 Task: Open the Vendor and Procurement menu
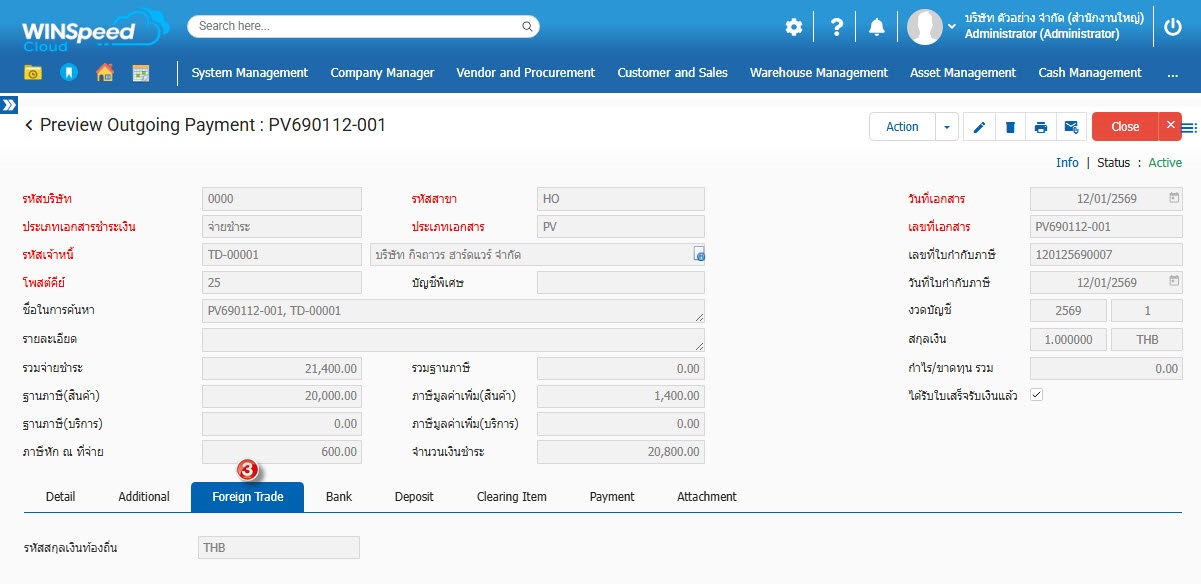point(525,73)
